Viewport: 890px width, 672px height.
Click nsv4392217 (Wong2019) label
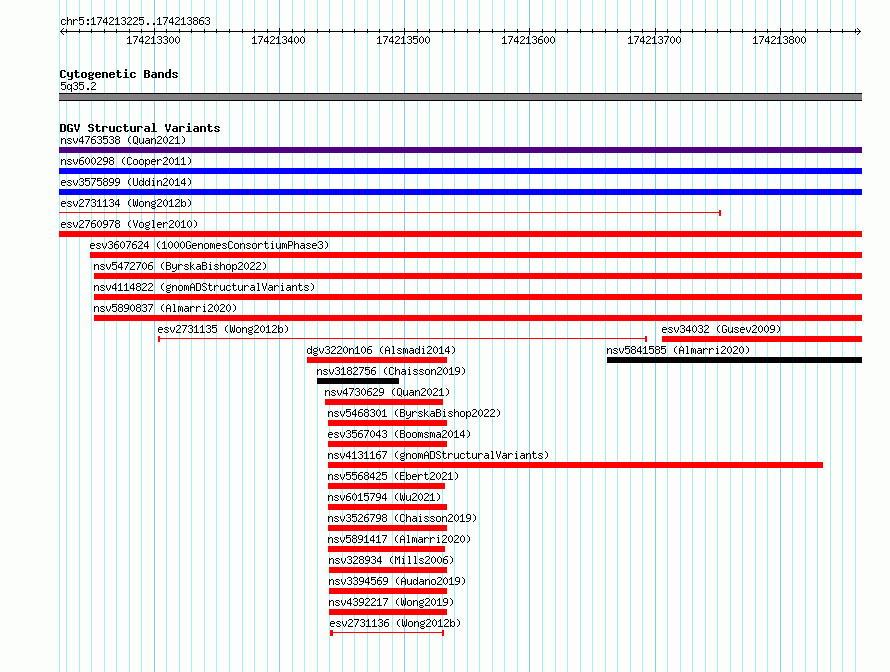pos(391,602)
